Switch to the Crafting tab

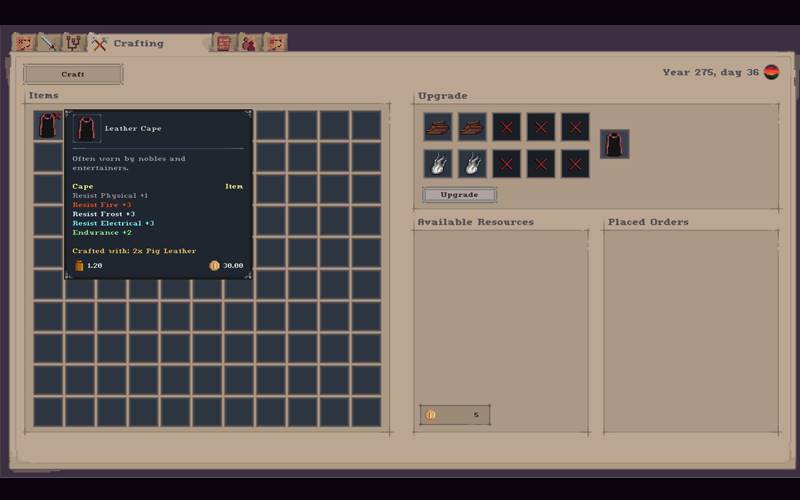pyautogui.click(x=128, y=43)
